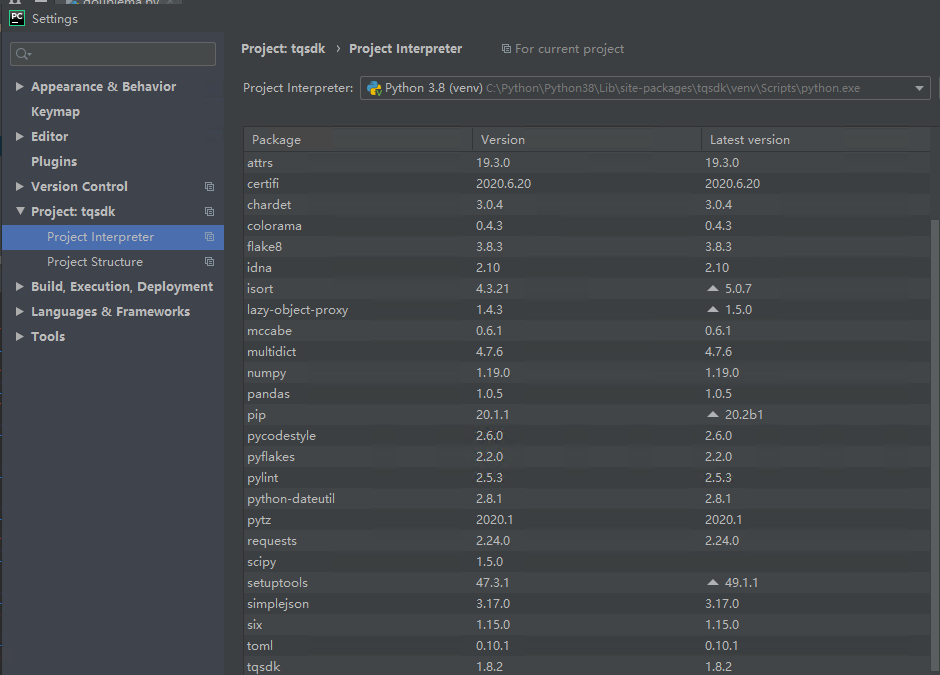
Task: Click project-level icon beside Project Structure
Action: point(209,262)
